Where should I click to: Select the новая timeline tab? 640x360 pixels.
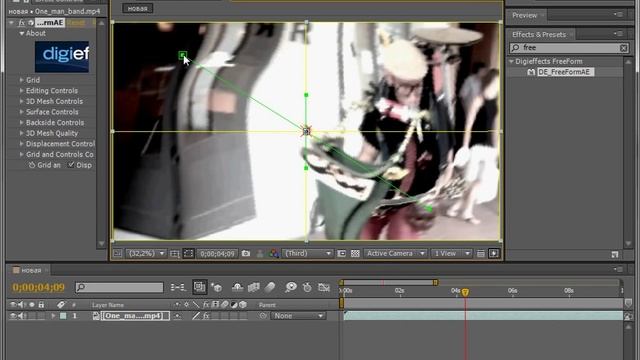pyautogui.click(x=31, y=270)
